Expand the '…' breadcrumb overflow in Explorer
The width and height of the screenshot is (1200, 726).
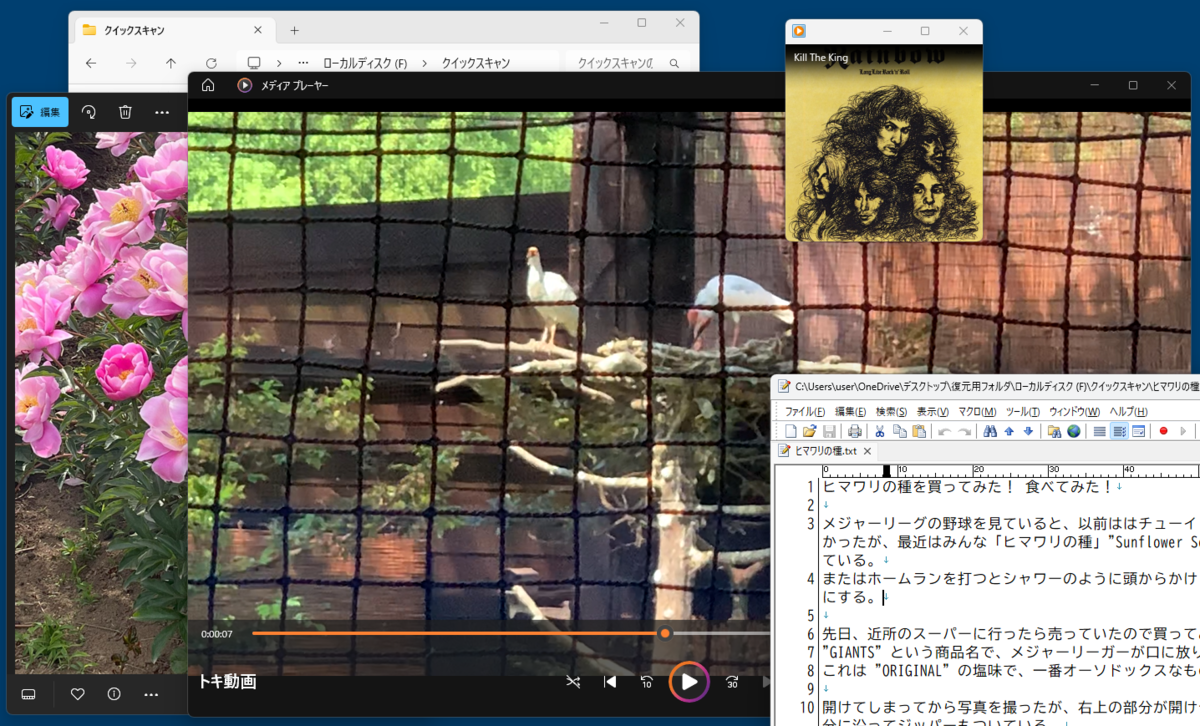point(303,63)
